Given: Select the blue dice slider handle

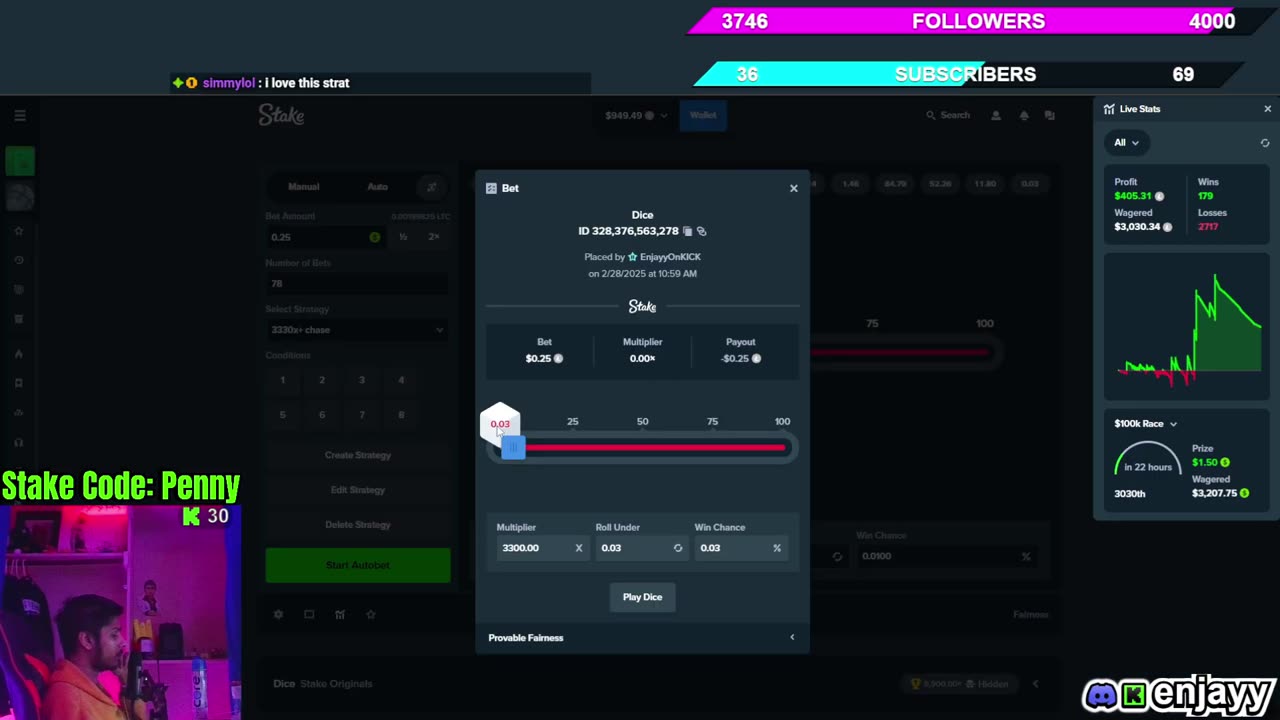Looking at the screenshot, I should pos(512,448).
